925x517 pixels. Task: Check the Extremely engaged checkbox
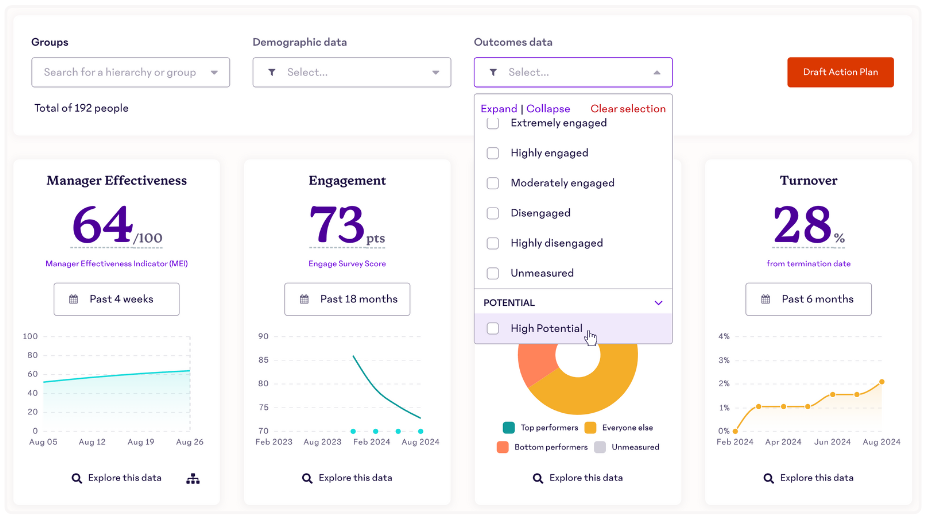coord(493,123)
